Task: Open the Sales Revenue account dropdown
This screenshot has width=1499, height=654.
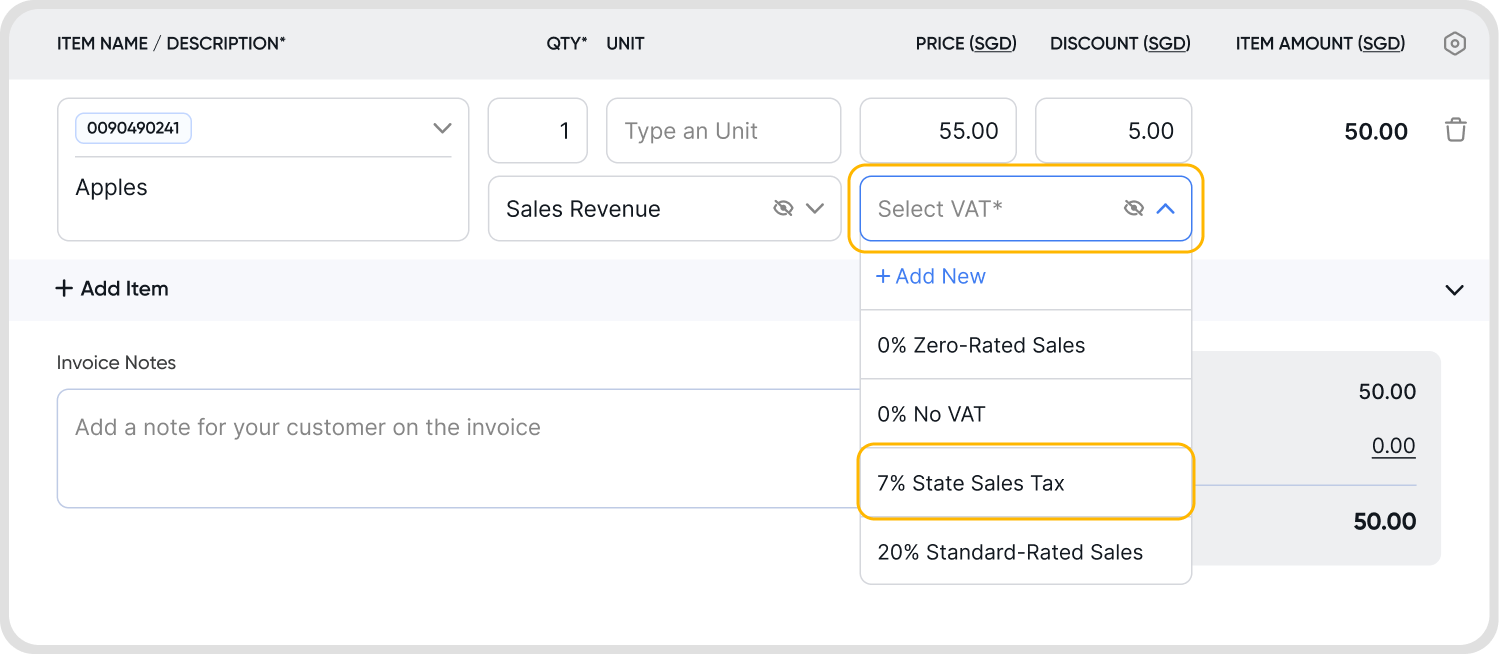Action: (815, 208)
